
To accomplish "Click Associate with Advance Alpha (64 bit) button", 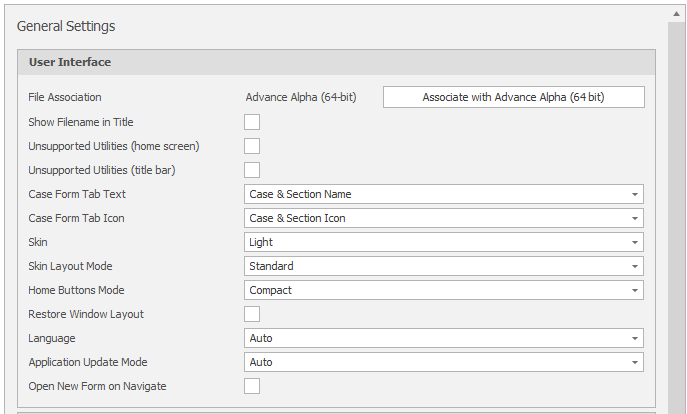I will point(514,97).
